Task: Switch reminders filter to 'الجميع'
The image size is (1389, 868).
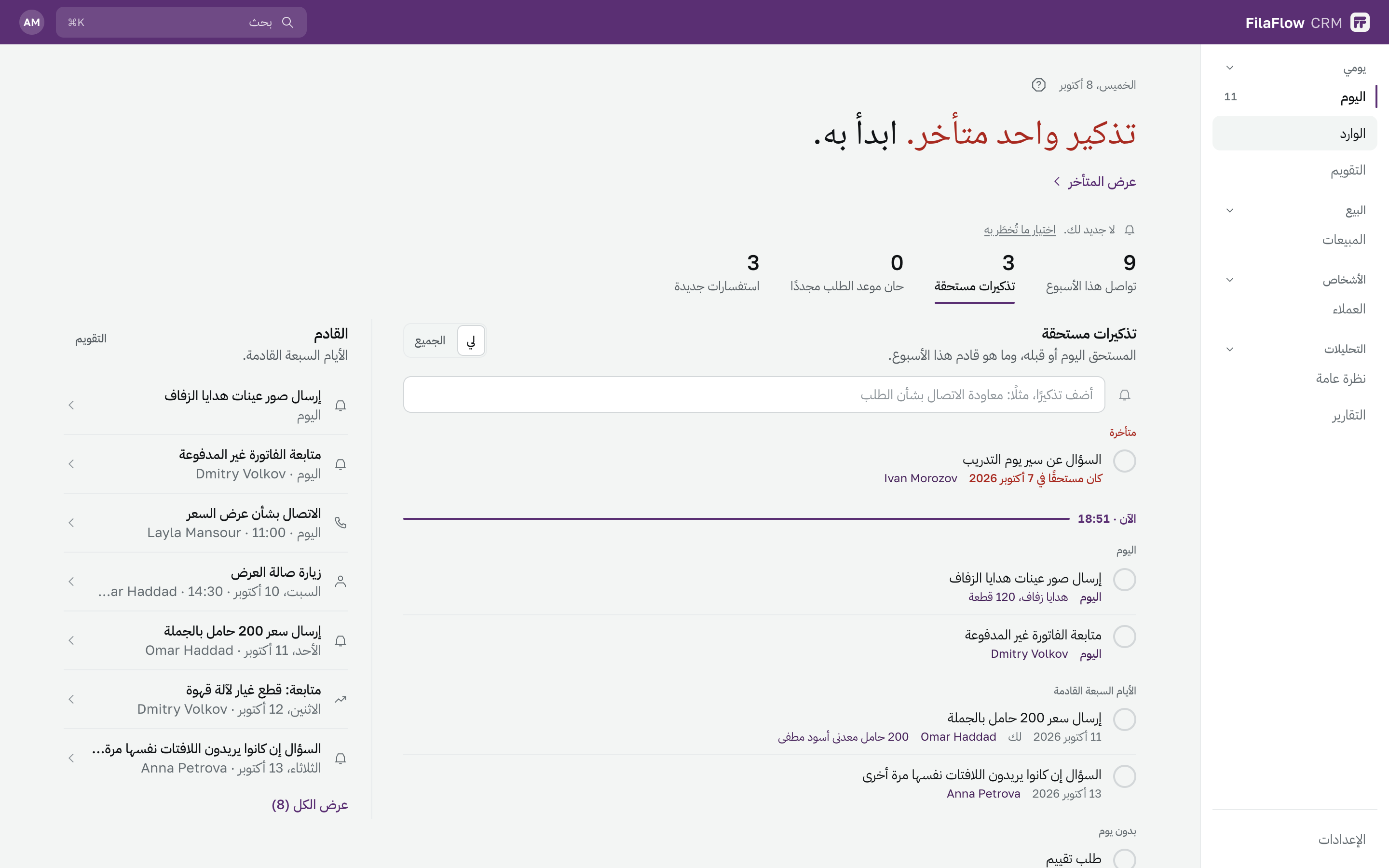Action: 430,341
